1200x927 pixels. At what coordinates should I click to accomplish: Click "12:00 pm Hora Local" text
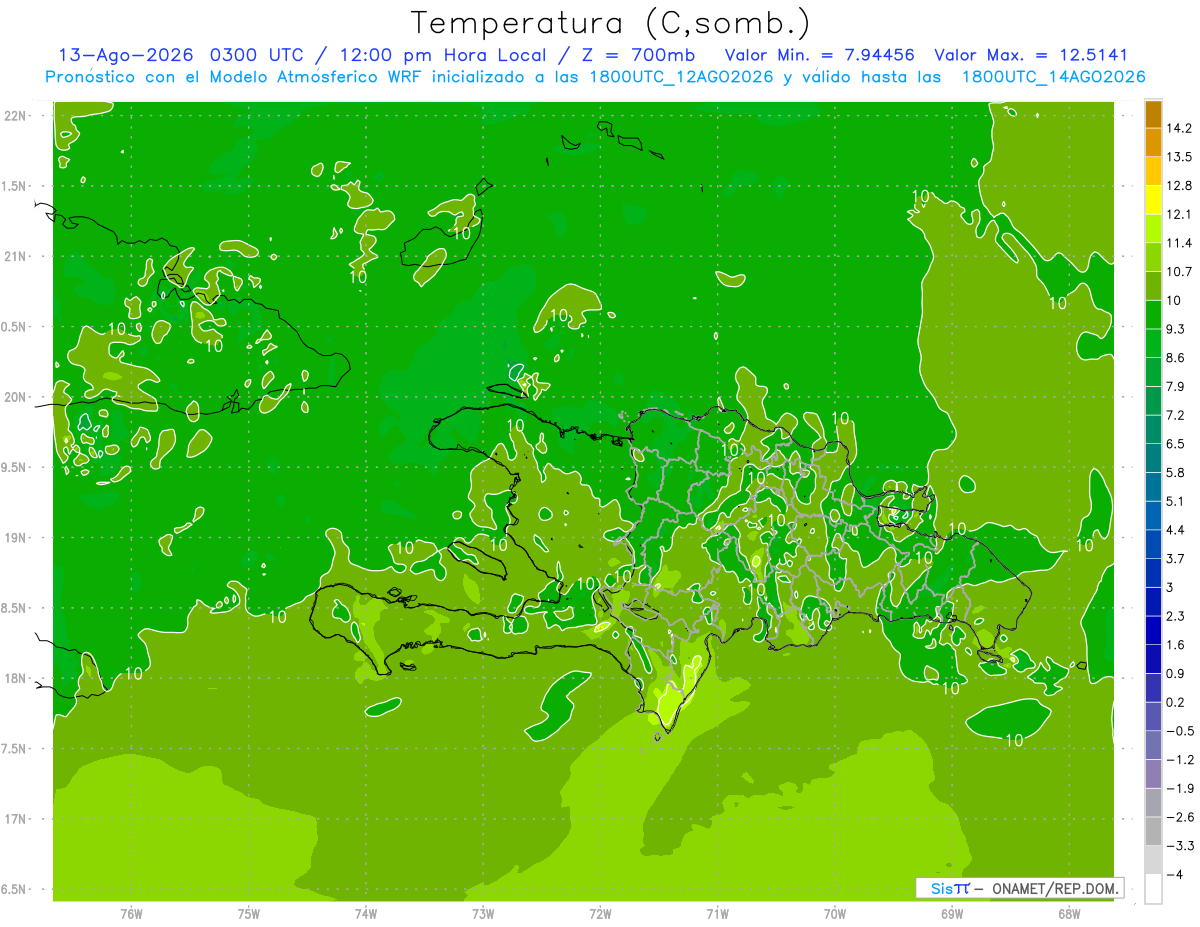pyautogui.click(x=442, y=55)
